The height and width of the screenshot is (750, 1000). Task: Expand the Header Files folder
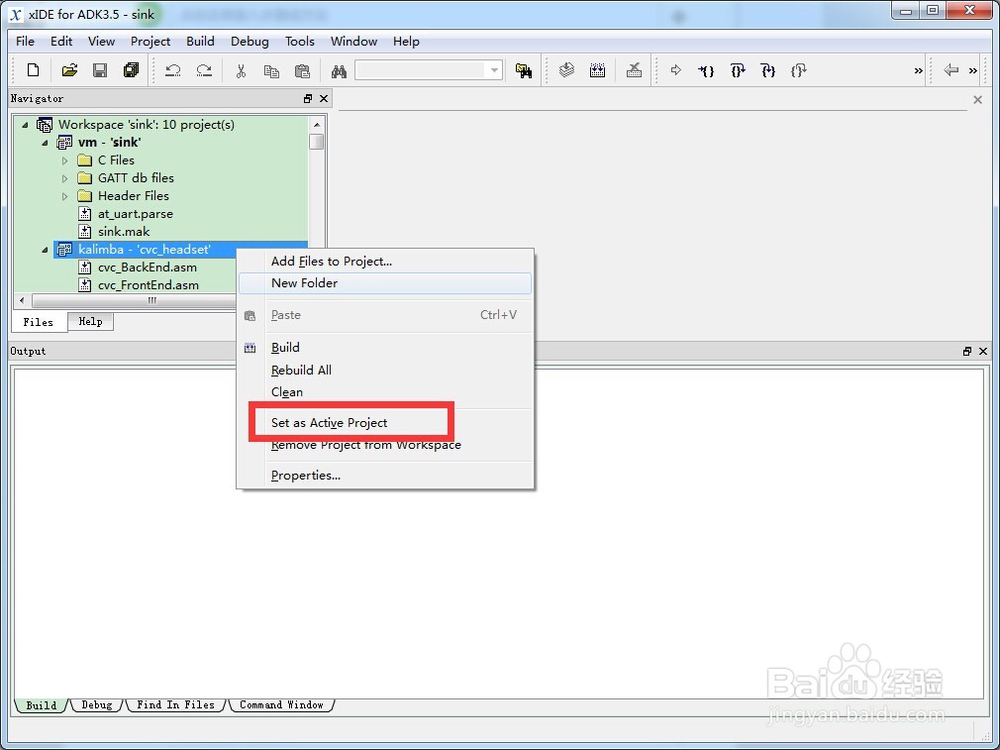point(65,196)
